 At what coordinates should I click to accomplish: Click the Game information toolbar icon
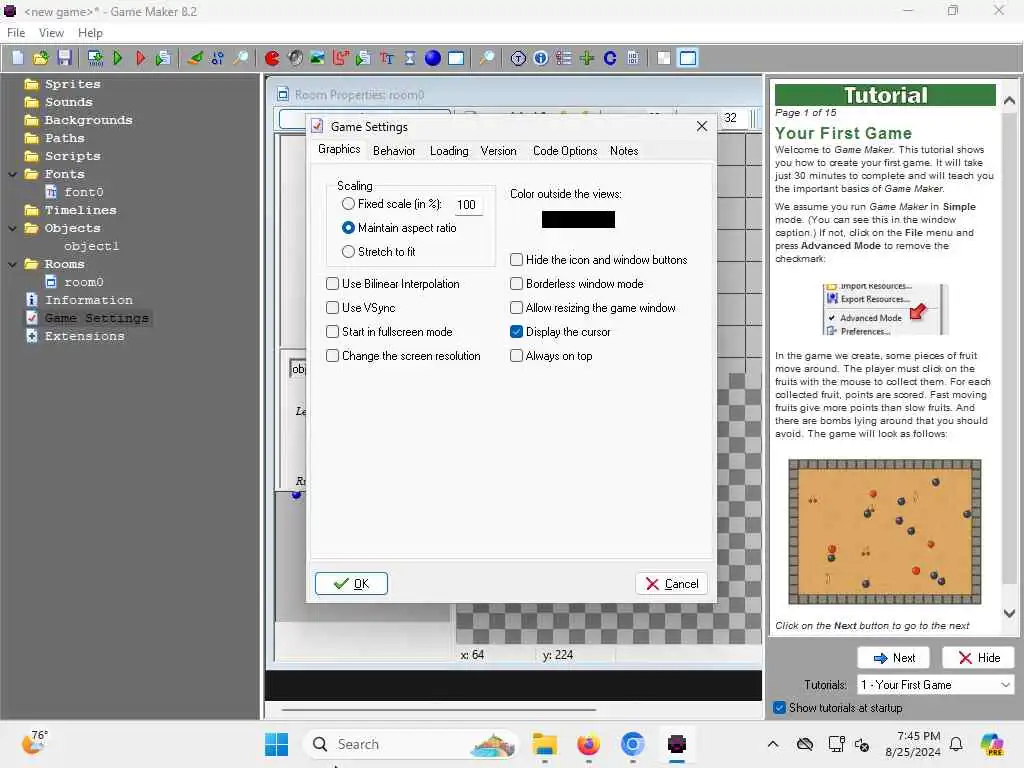(541, 58)
